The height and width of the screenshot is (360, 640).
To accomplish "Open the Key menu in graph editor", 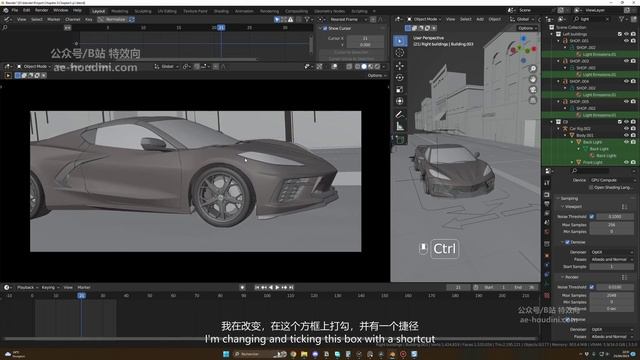I will (89, 19).
